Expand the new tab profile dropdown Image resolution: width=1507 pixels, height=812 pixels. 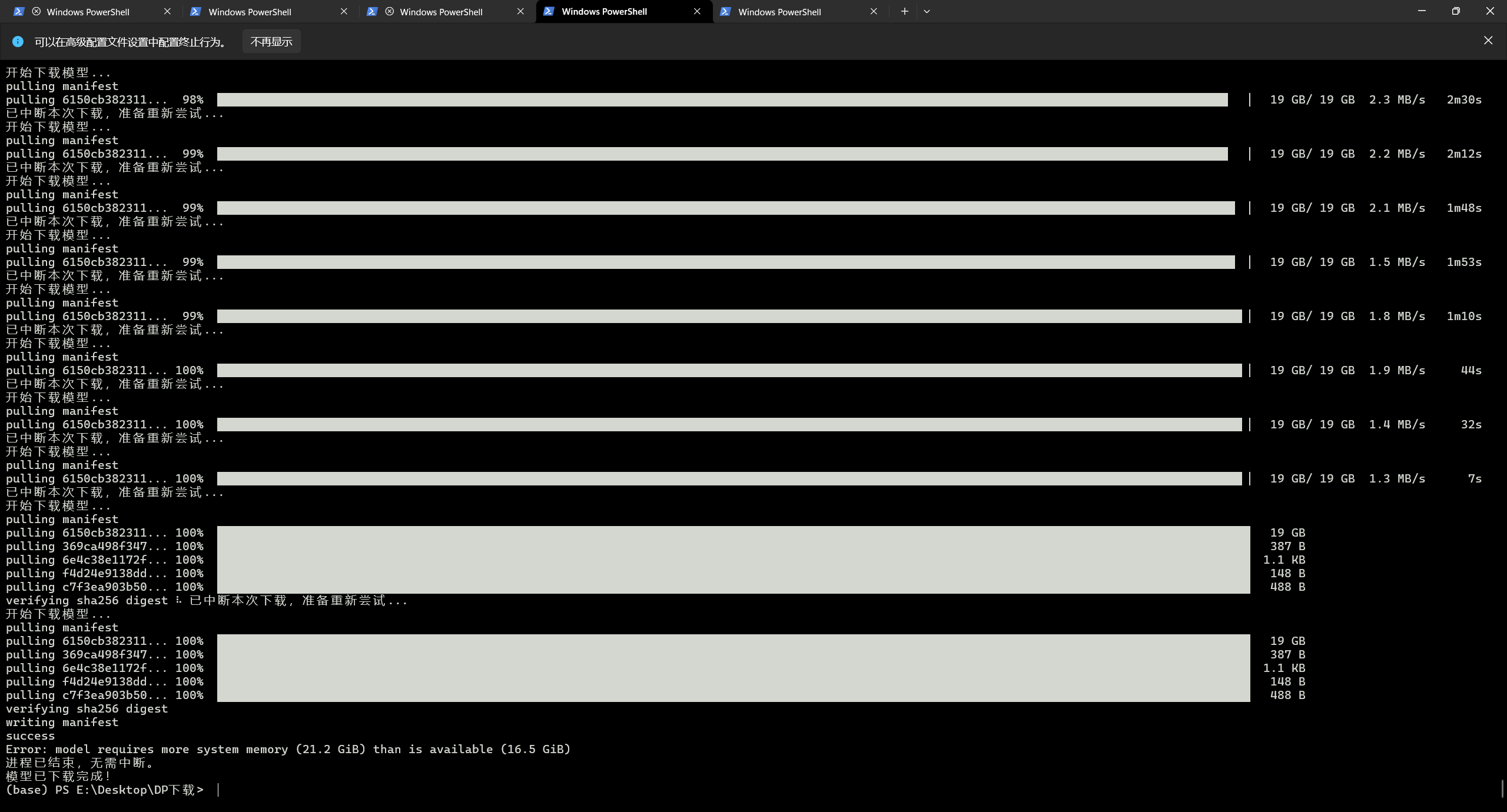click(927, 11)
